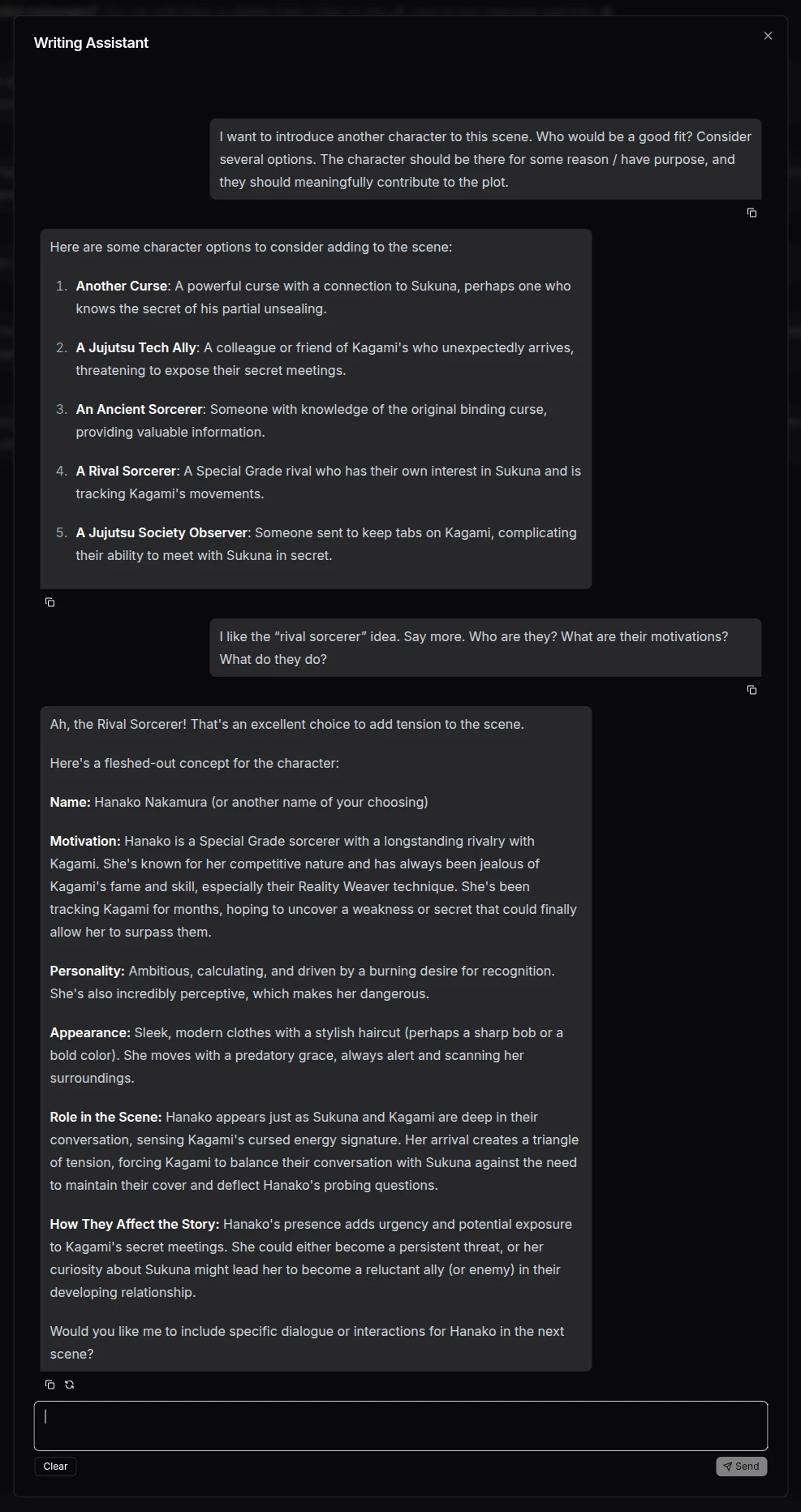Click the copy icon under the options message
The height and width of the screenshot is (1512, 801).
click(50, 601)
